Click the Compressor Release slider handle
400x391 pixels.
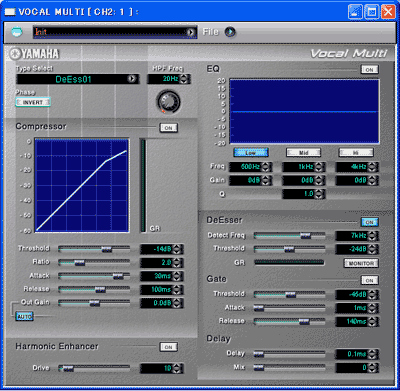tap(100, 290)
